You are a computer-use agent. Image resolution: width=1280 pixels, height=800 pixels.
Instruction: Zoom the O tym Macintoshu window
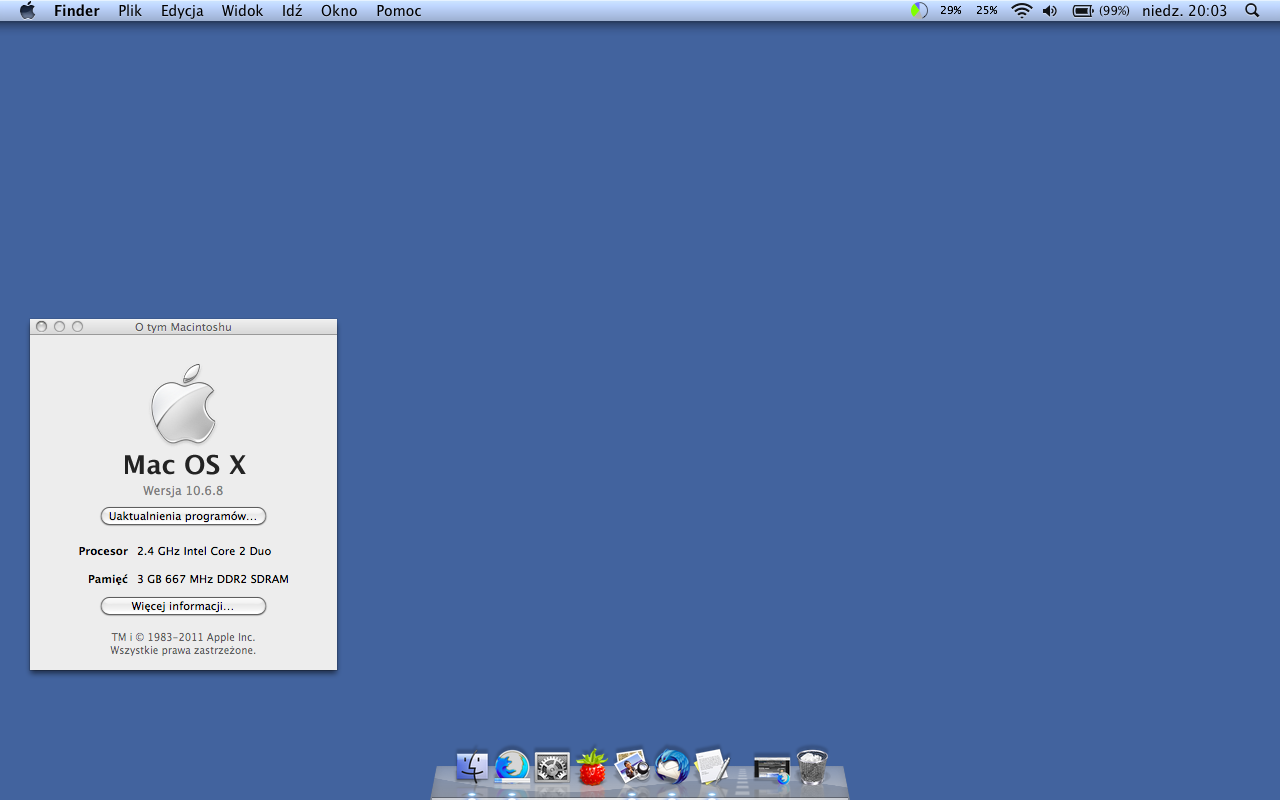point(77,327)
